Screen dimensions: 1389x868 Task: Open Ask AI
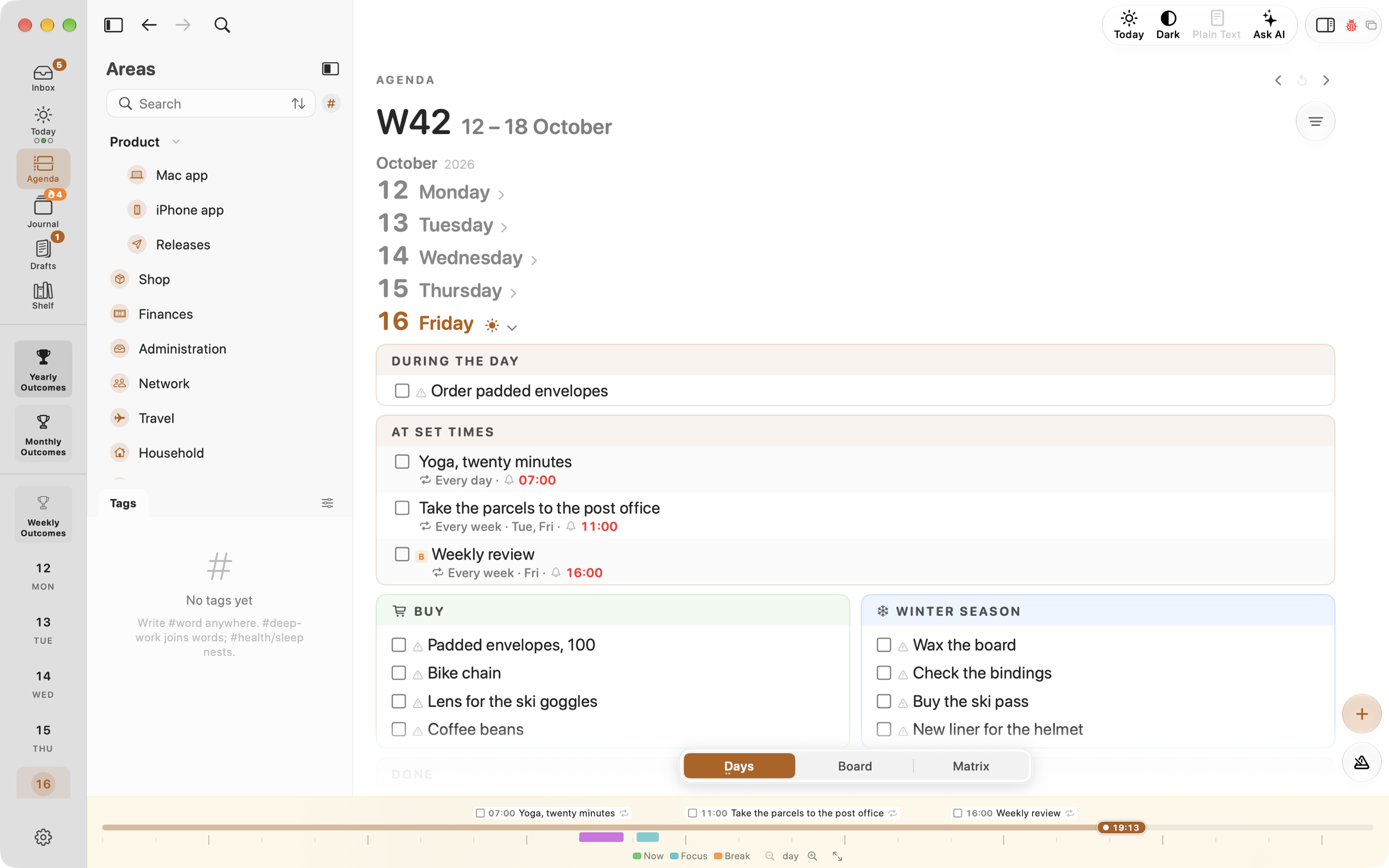pos(1269,25)
